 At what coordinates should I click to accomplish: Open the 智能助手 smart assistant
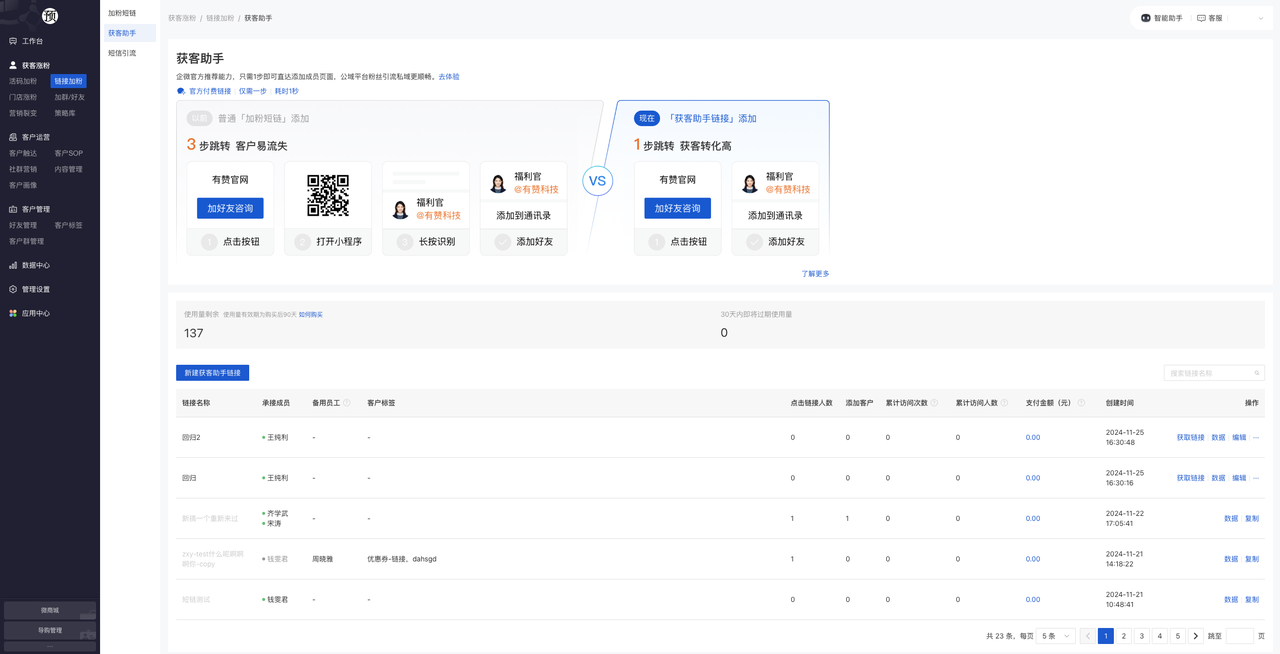1162,18
